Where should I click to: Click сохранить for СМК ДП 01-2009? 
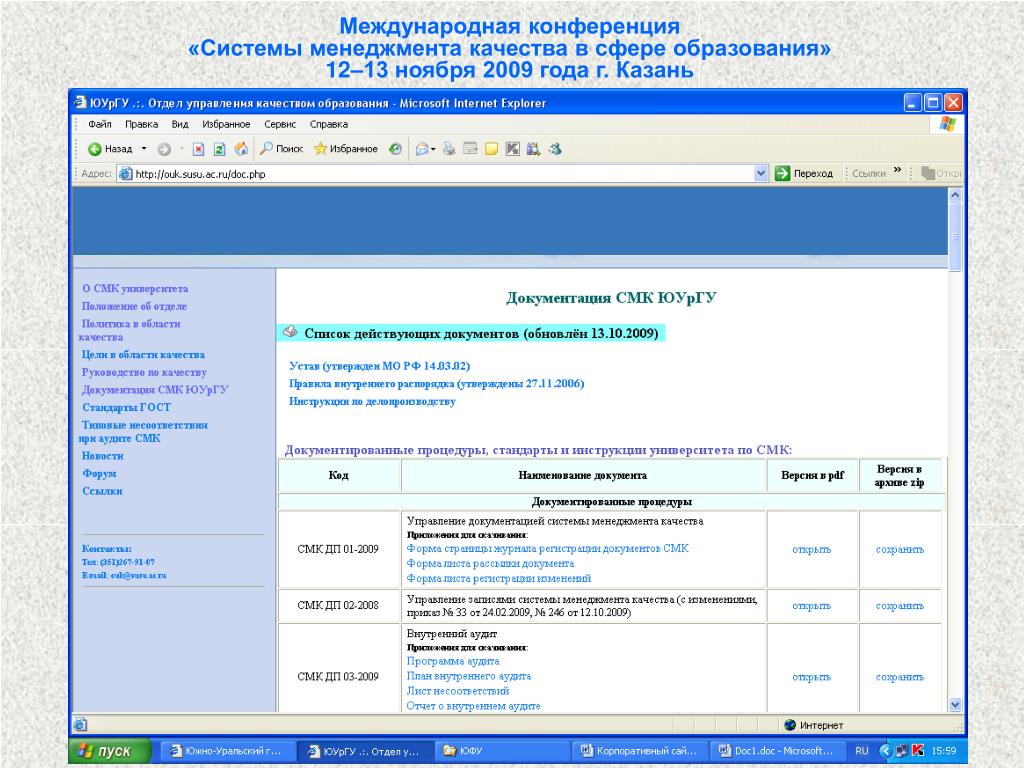[x=900, y=550]
